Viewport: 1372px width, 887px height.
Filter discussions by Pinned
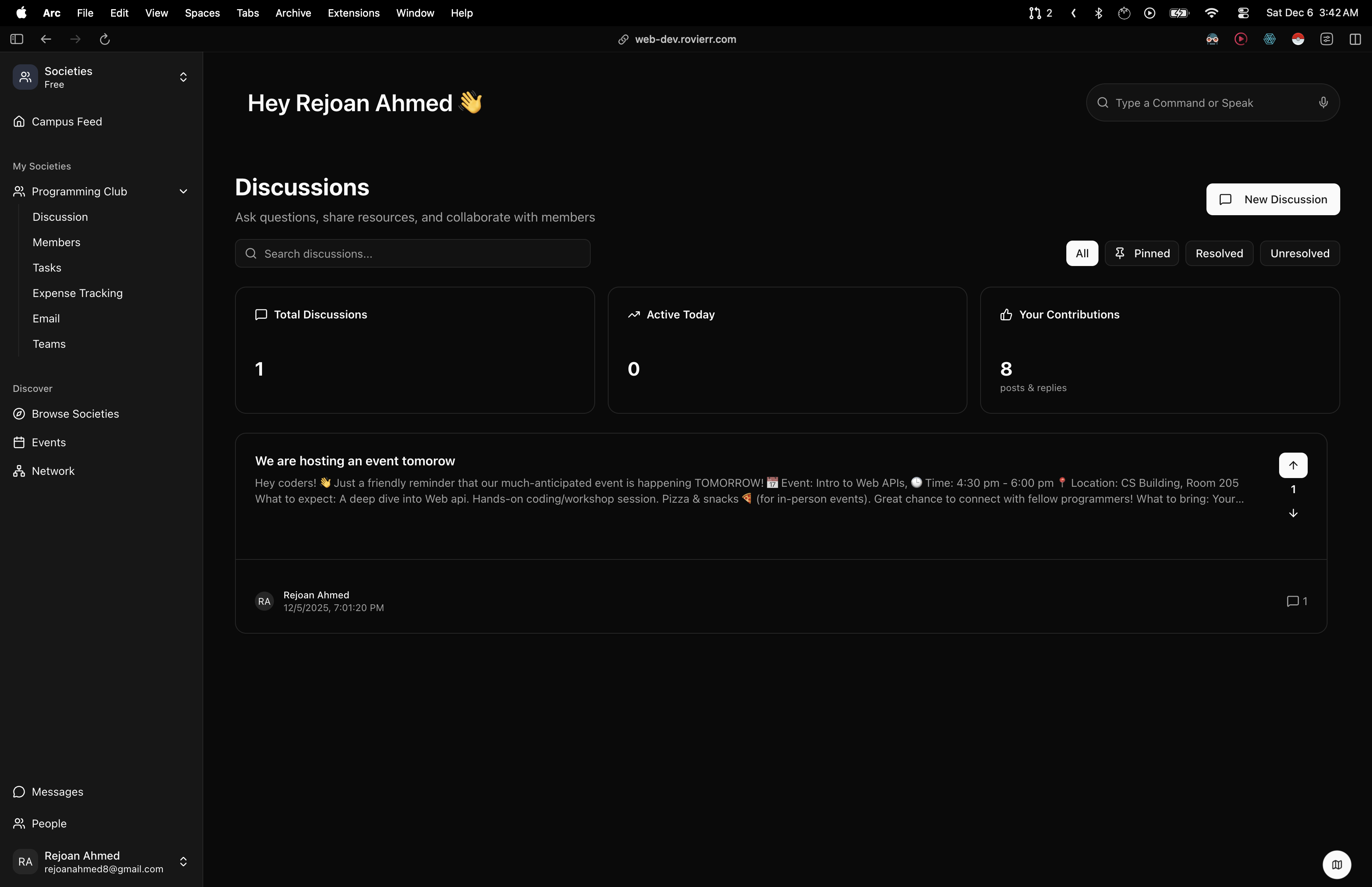pos(1141,253)
